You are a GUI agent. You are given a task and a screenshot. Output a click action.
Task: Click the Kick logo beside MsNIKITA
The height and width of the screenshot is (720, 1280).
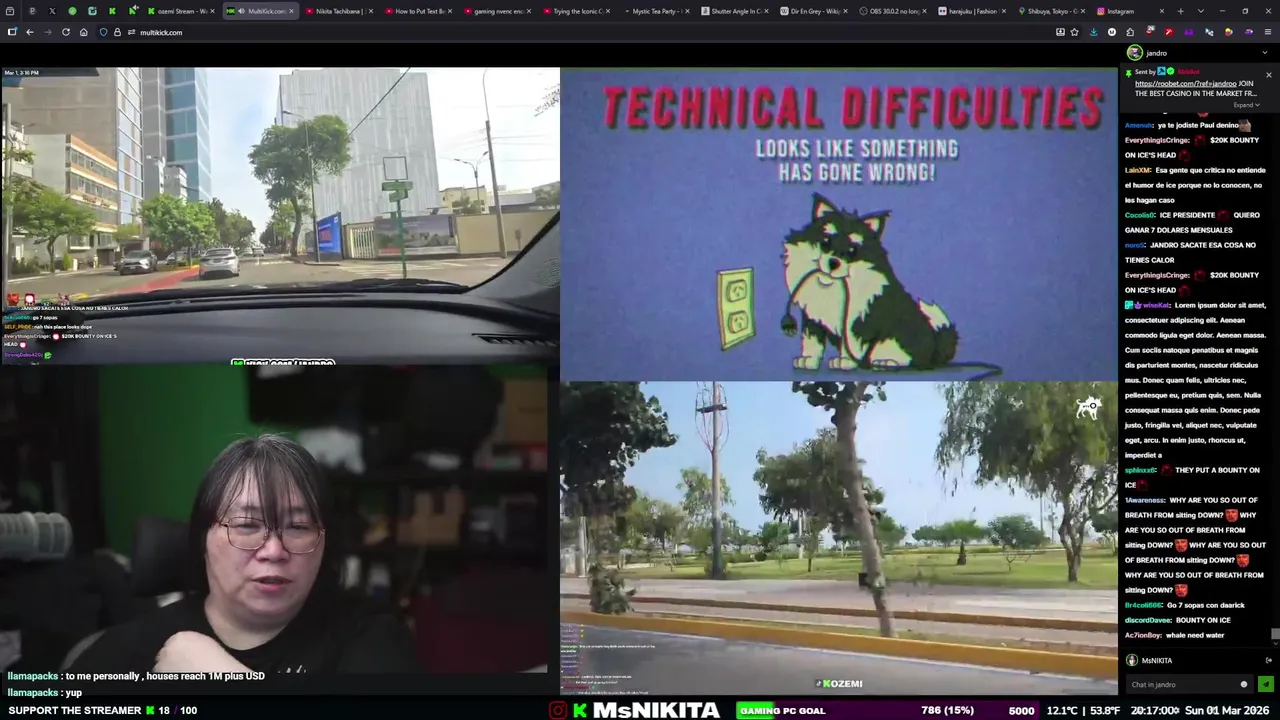(x=580, y=710)
